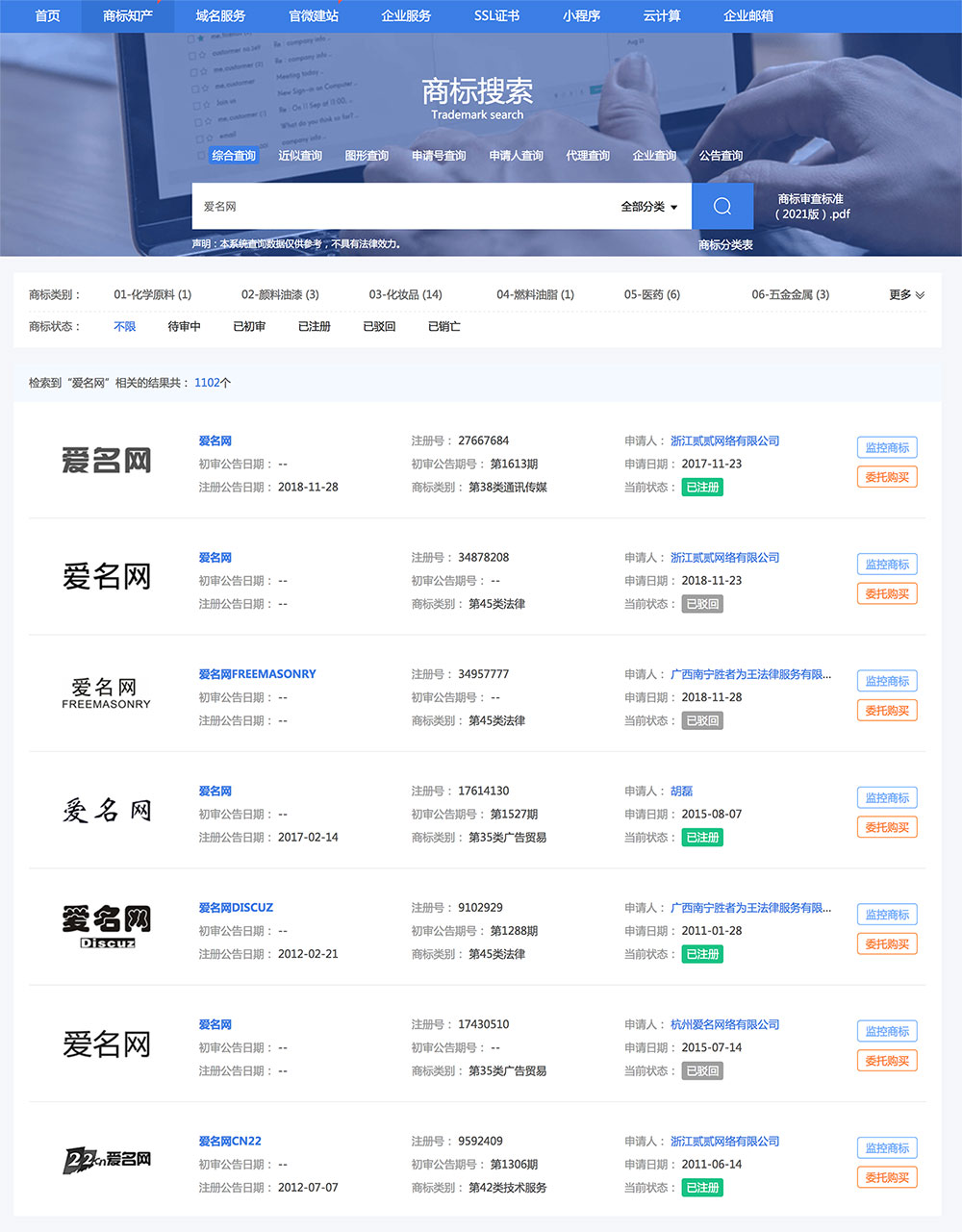Open the 全部分类 category dropdown
Screen dimensions: 962x1232
pyautogui.click(x=649, y=207)
